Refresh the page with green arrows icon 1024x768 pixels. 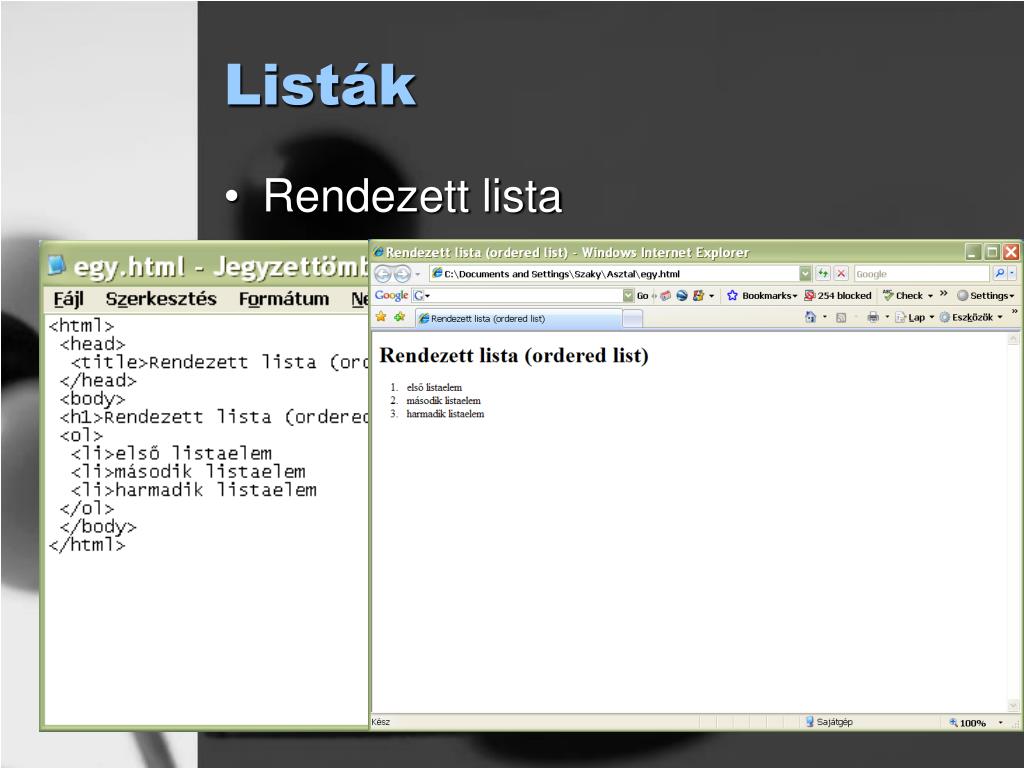(823, 274)
